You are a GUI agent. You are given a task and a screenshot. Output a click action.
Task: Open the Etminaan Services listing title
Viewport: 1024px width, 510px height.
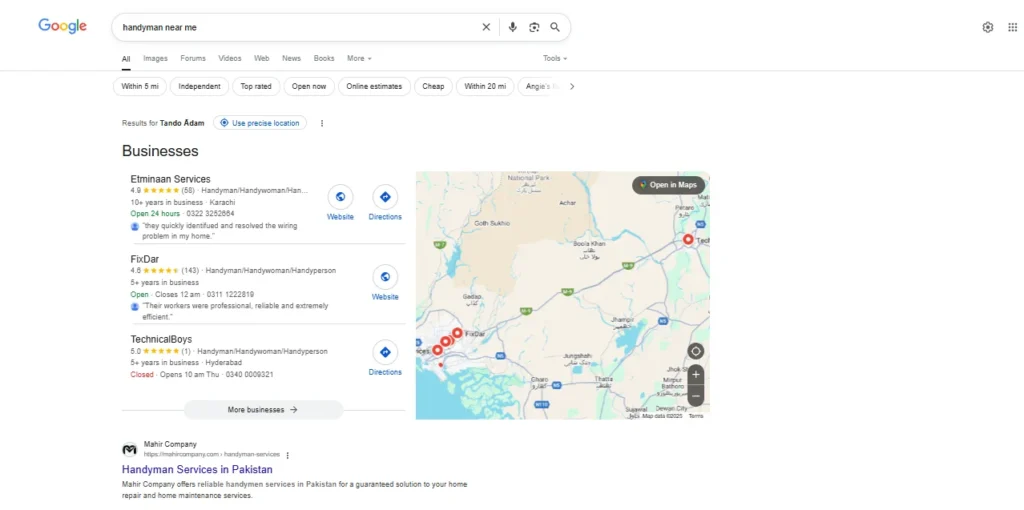[170, 179]
